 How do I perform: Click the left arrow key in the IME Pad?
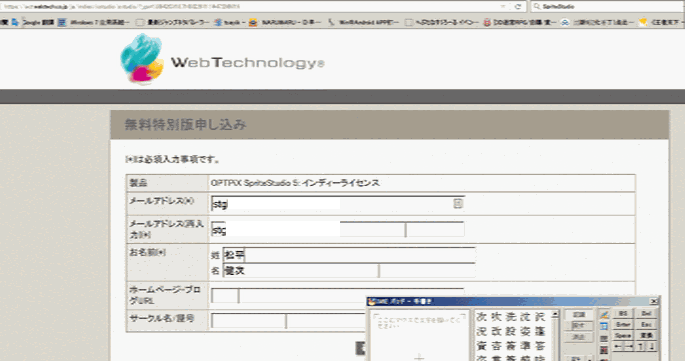pos(618,347)
